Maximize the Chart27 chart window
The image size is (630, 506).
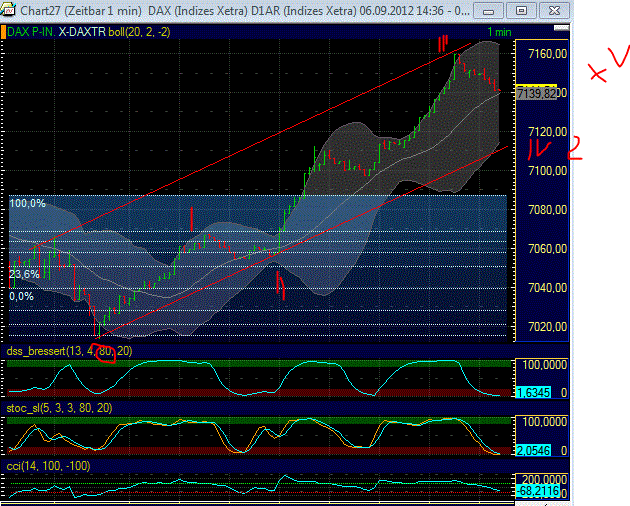click(x=521, y=11)
